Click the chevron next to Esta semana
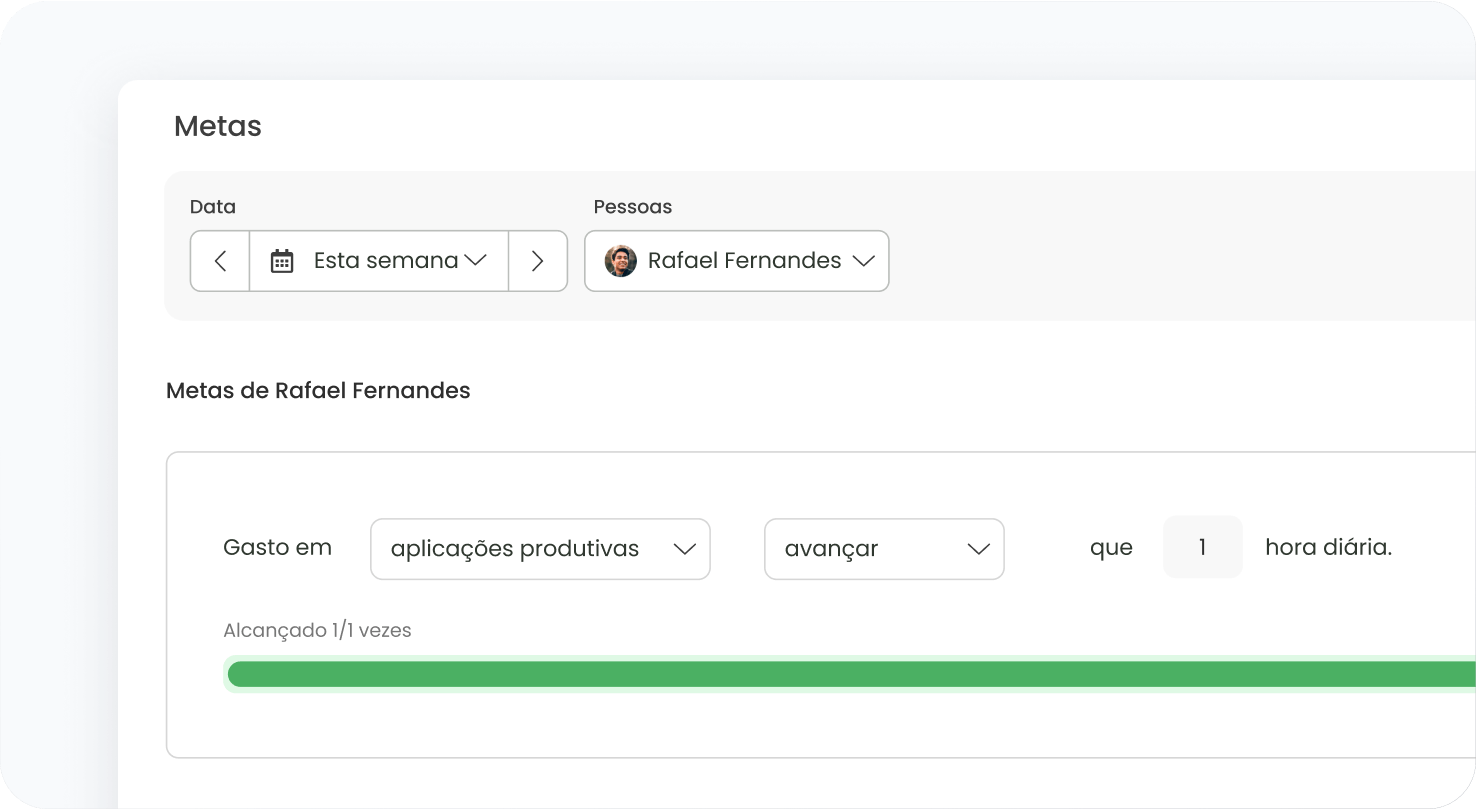Screen dimensions: 1476x809 [475, 260]
